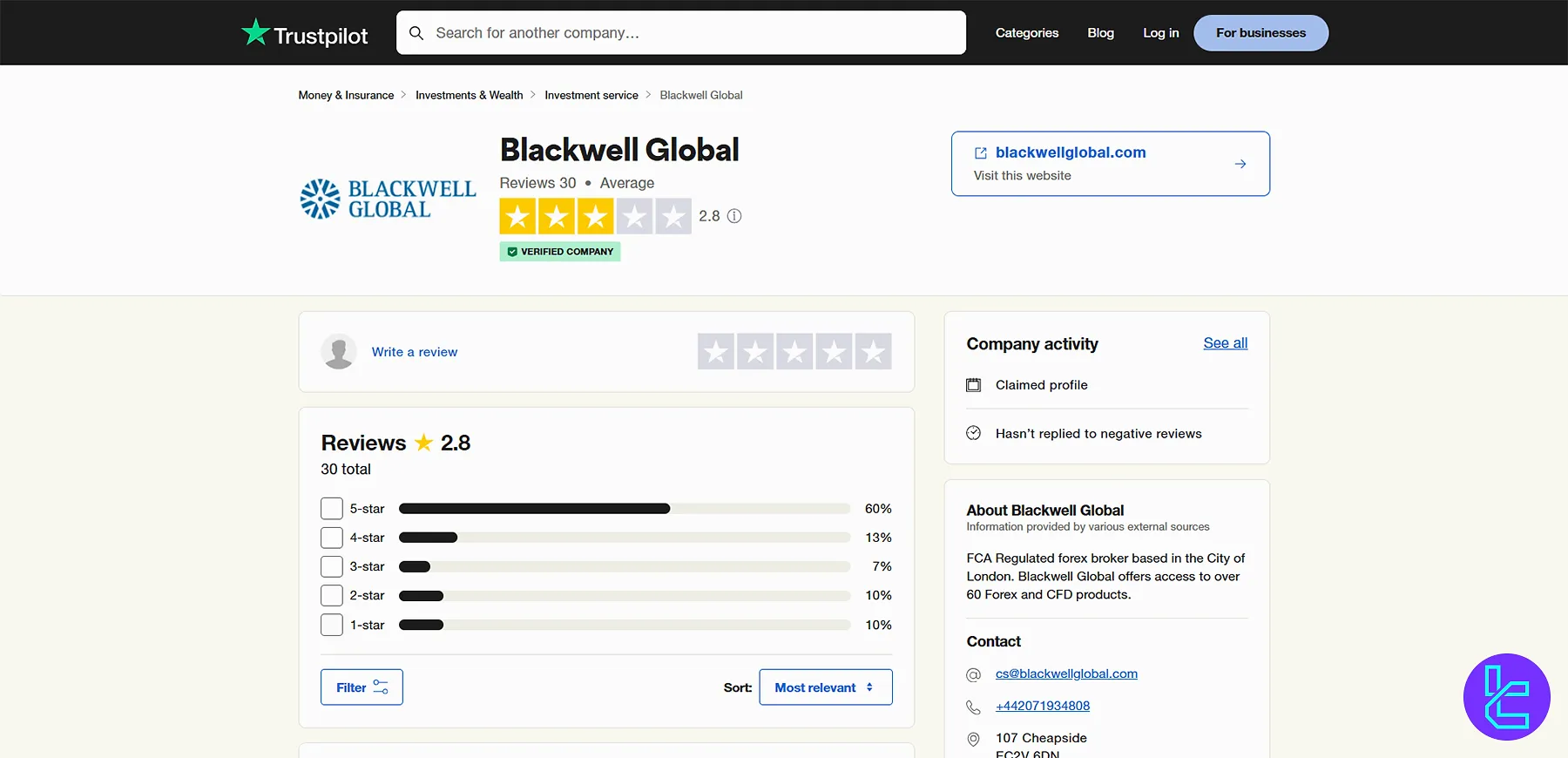Click the info icon next to 2.8 rating

(734, 216)
